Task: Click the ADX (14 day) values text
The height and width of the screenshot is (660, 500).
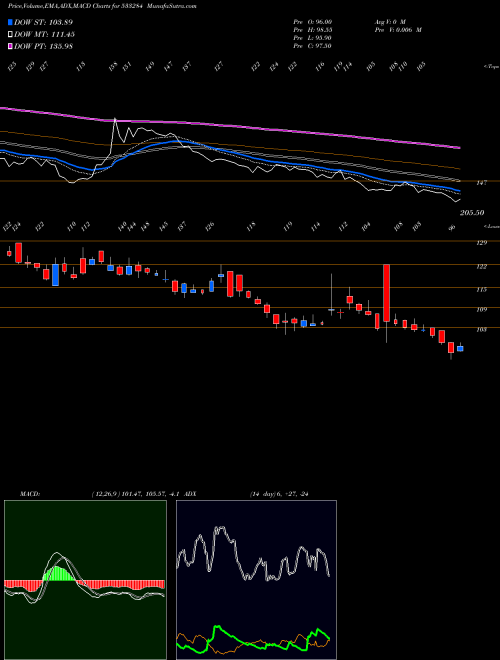Action: pos(279,494)
